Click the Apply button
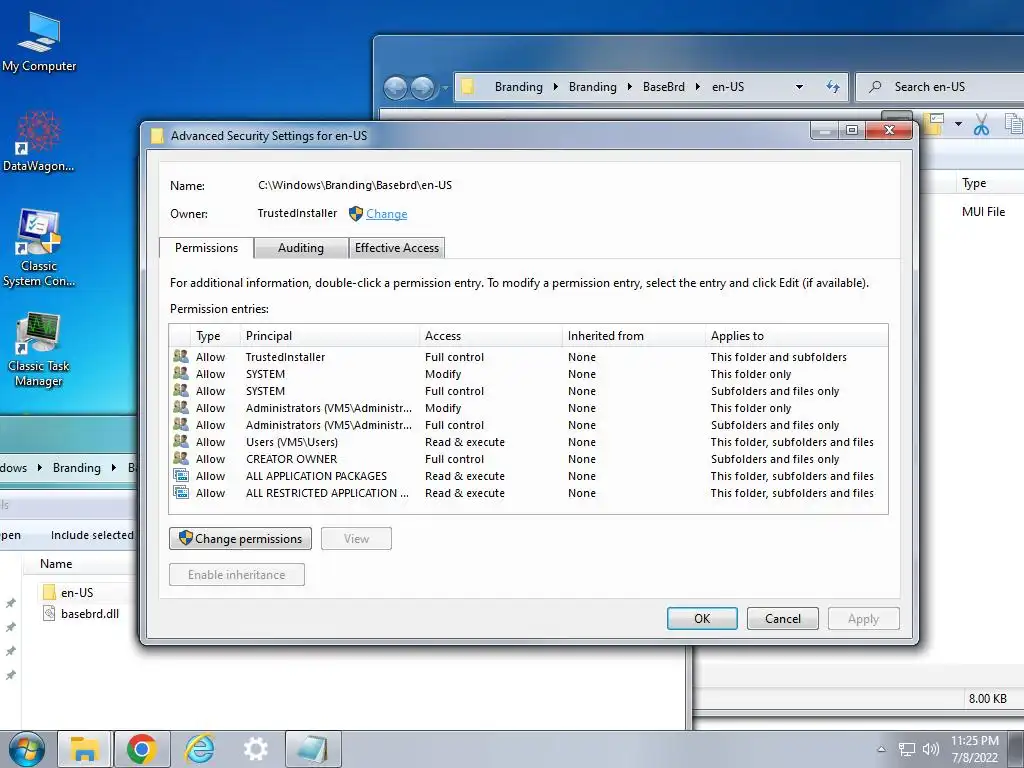1024x768 pixels. [863, 618]
